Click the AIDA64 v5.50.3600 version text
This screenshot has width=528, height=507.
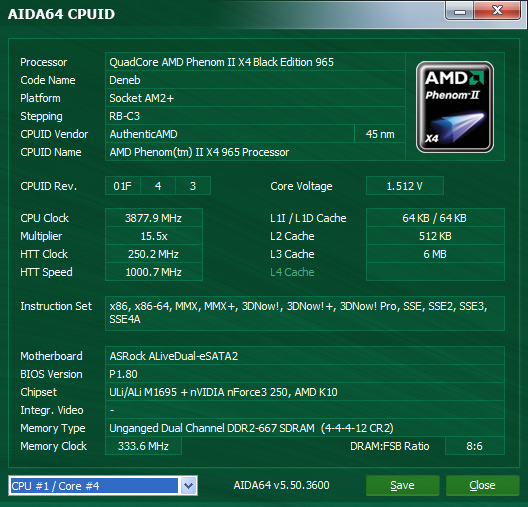point(282,485)
